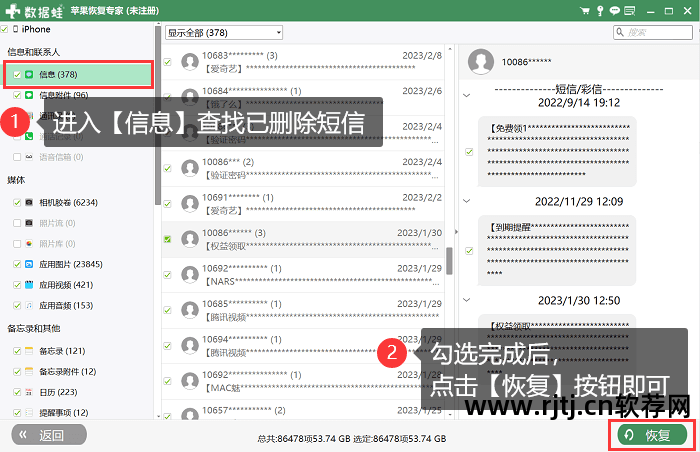Click the green 恢复 restore button

click(x=652, y=435)
